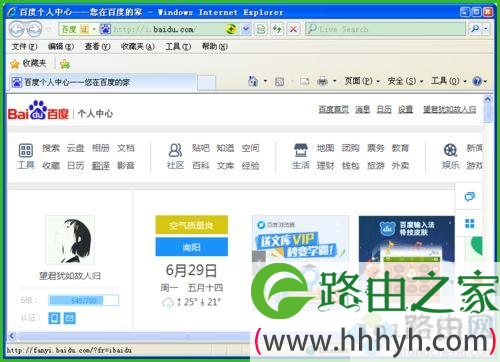Open the address bar history dropdown
The width and height of the screenshot is (500, 362).
pyautogui.click(x=246, y=29)
